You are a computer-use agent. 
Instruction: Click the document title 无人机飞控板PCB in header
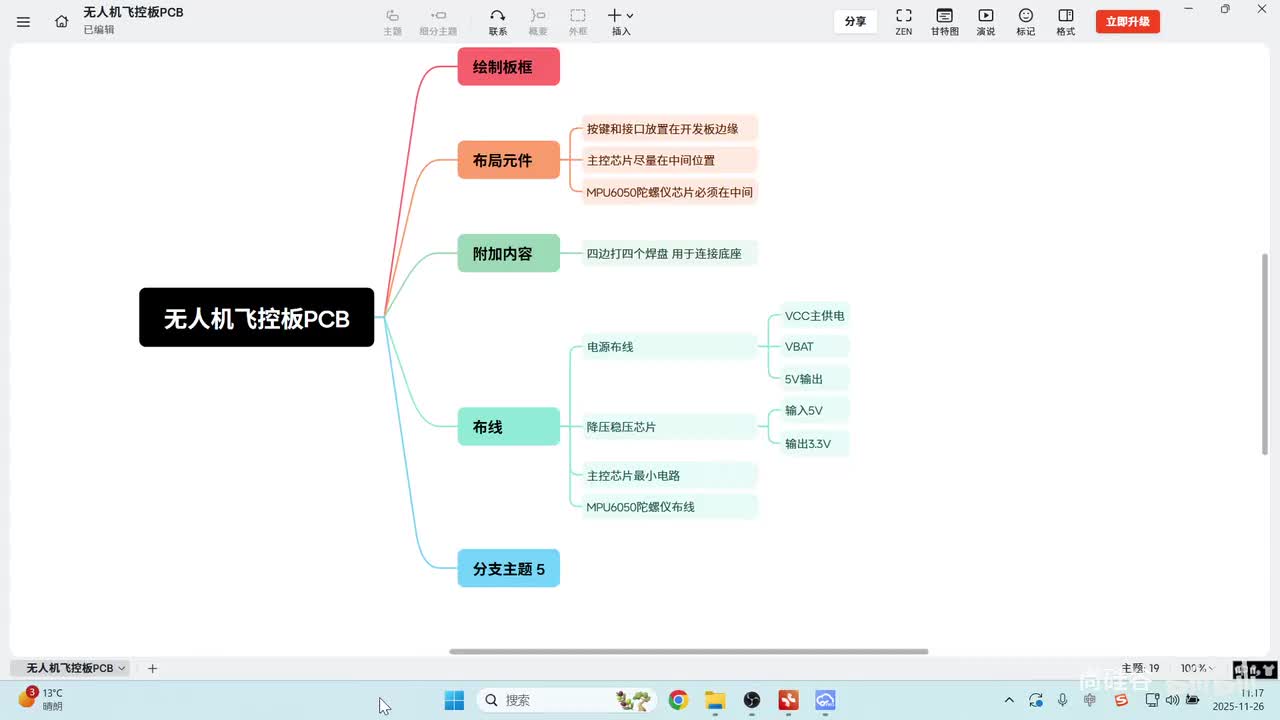(133, 13)
